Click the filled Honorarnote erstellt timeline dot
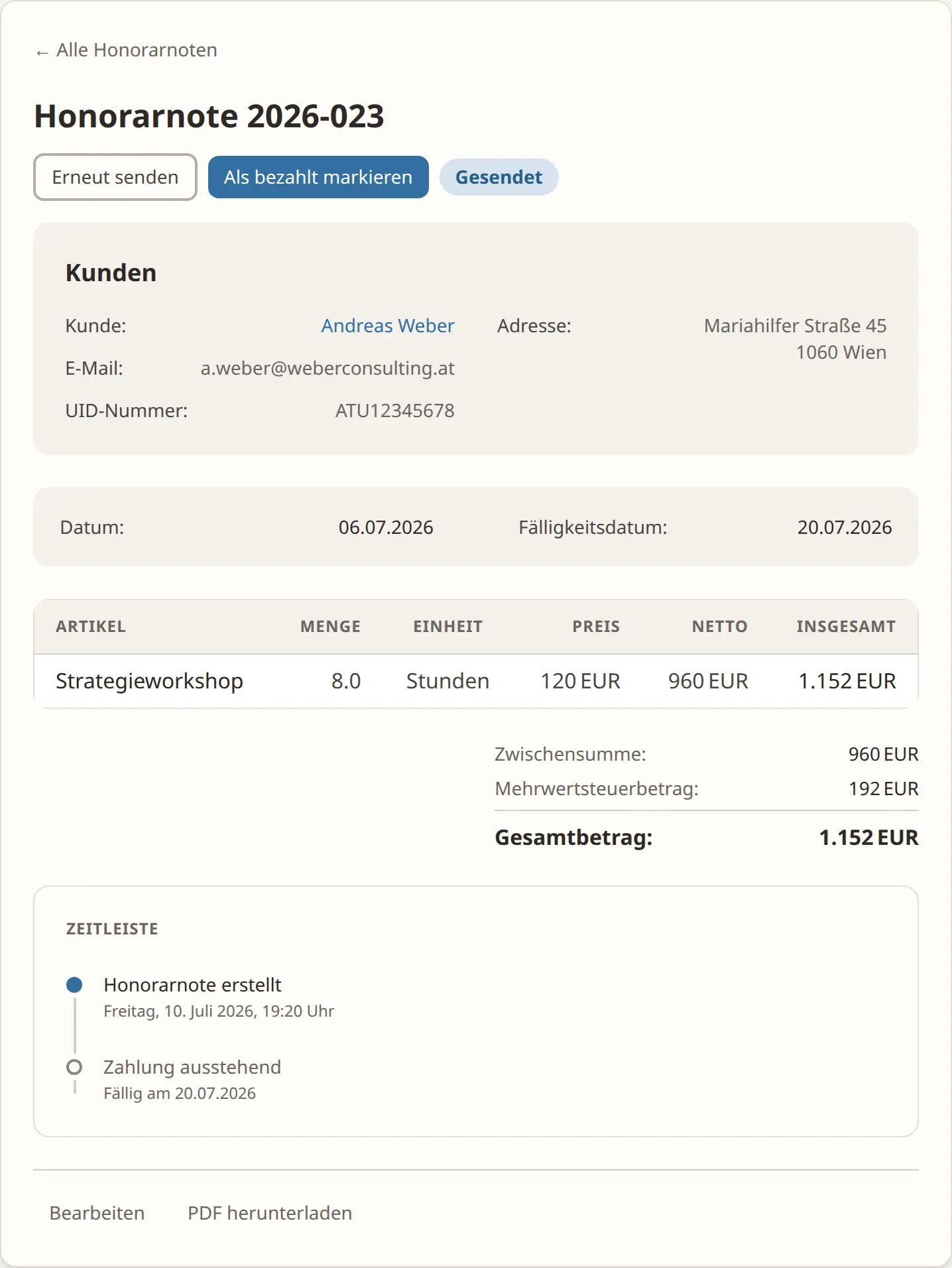The height and width of the screenshot is (1268, 952). coord(74,985)
